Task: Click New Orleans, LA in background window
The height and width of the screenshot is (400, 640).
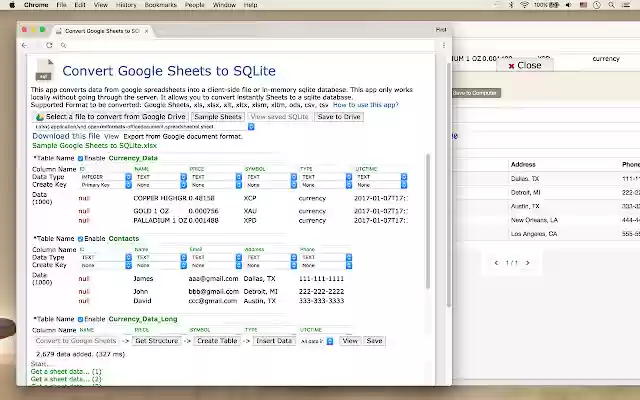Action: coord(534,220)
